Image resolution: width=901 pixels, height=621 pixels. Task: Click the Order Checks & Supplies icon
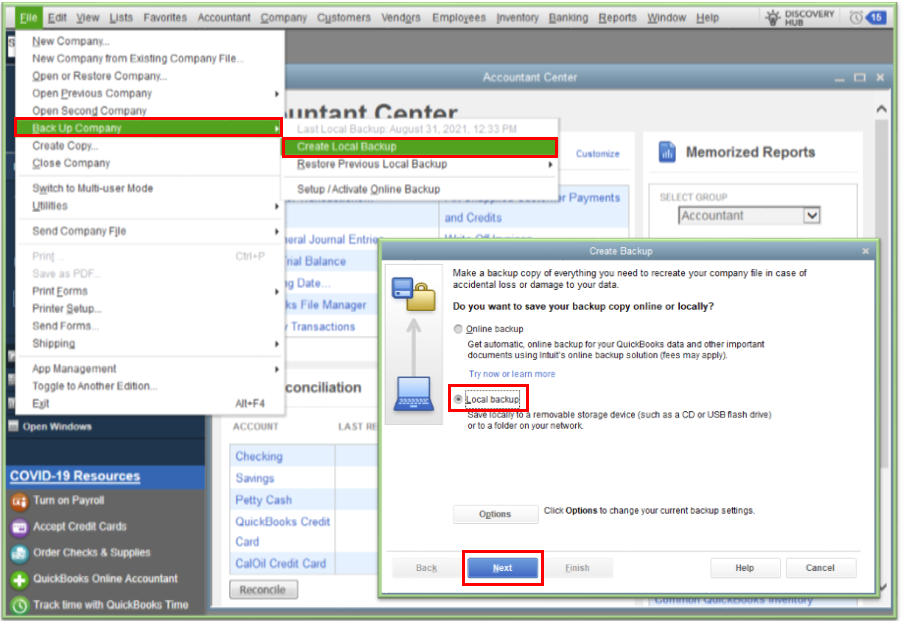[x=20, y=553]
